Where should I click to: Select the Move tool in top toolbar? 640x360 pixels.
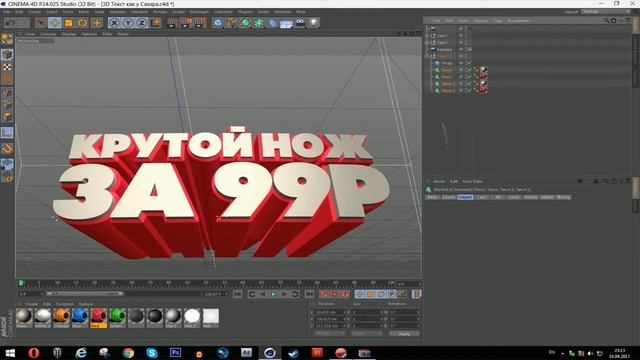(55, 22)
